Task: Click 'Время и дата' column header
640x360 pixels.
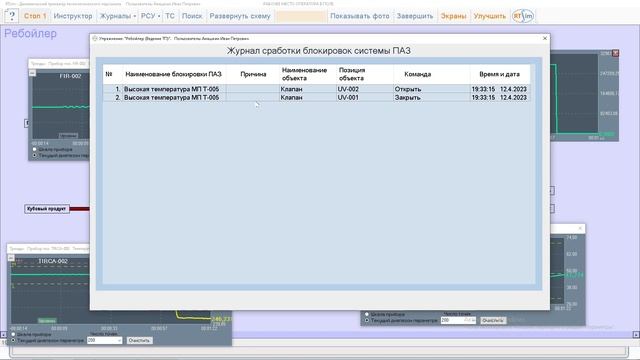Action: (500, 74)
